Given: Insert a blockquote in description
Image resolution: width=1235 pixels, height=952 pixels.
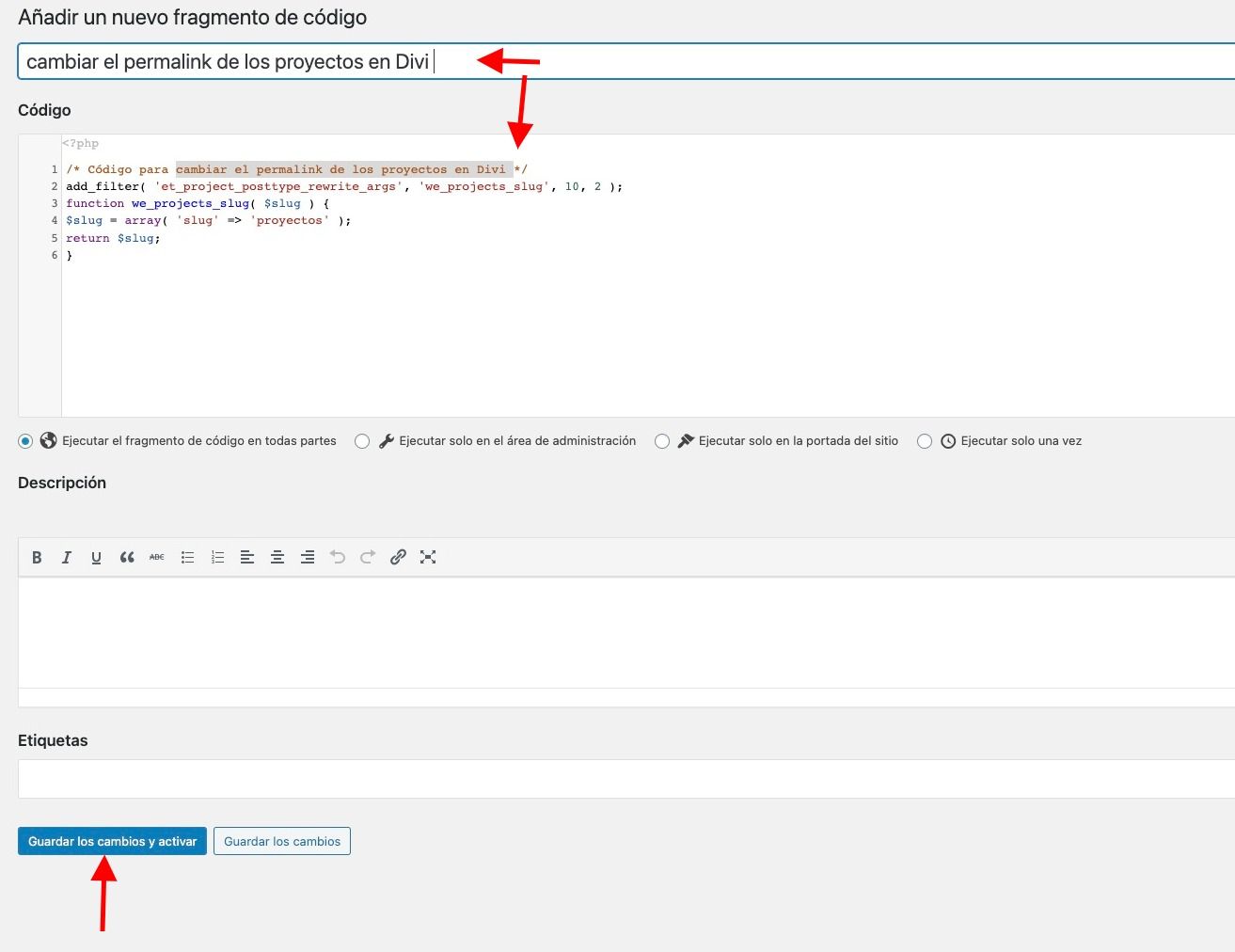Looking at the screenshot, I should click(127, 557).
